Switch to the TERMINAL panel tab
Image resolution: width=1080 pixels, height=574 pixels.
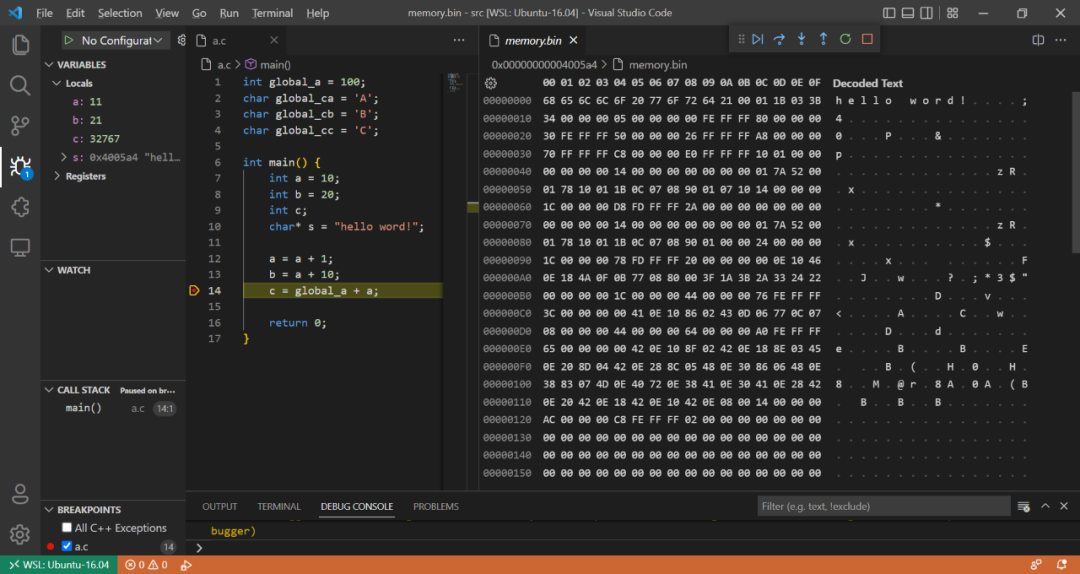tap(279, 506)
